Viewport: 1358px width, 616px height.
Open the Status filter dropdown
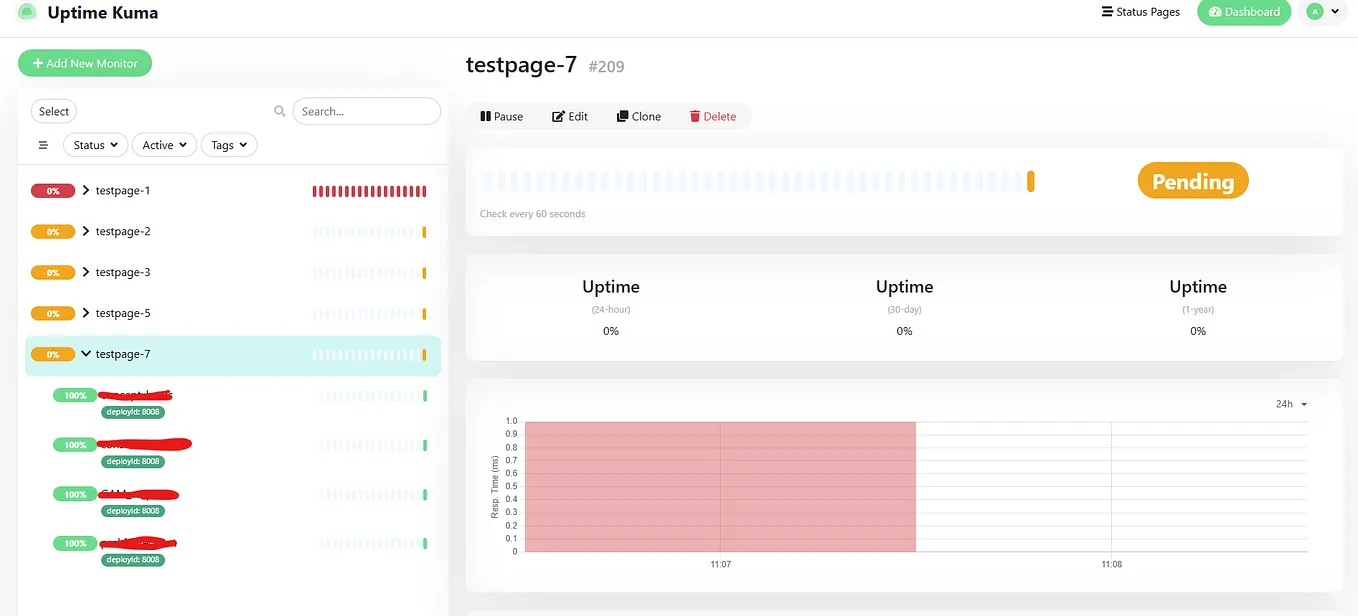pyautogui.click(x=94, y=145)
